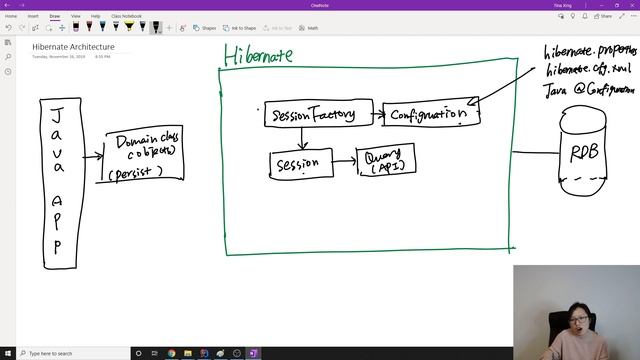Open the Insert tab
640x360 pixels.
coord(33,16)
